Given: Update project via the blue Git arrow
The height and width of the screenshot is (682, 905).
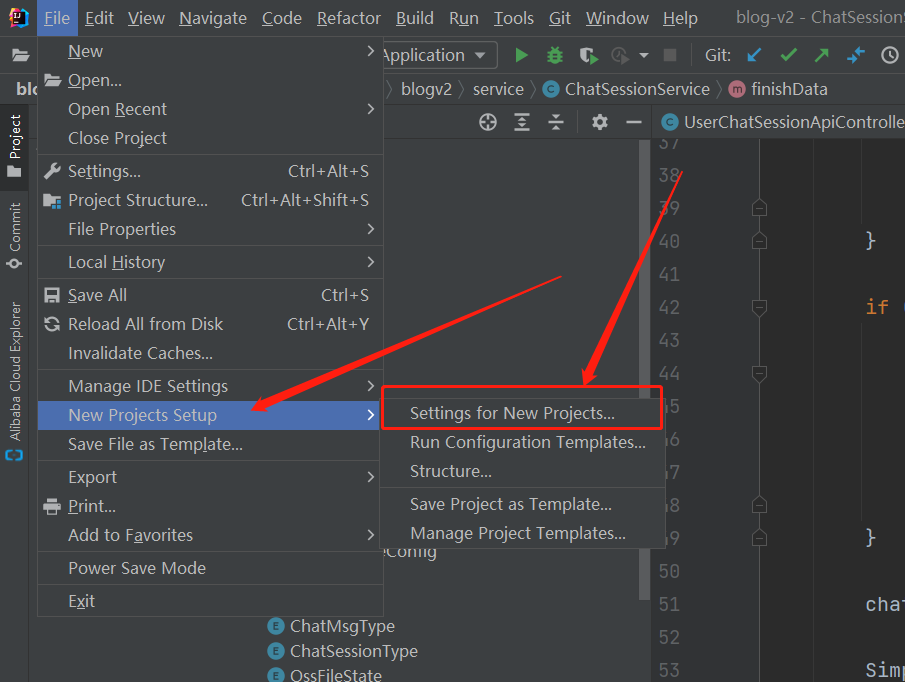Looking at the screenshot, I should [x=753, y=55].
